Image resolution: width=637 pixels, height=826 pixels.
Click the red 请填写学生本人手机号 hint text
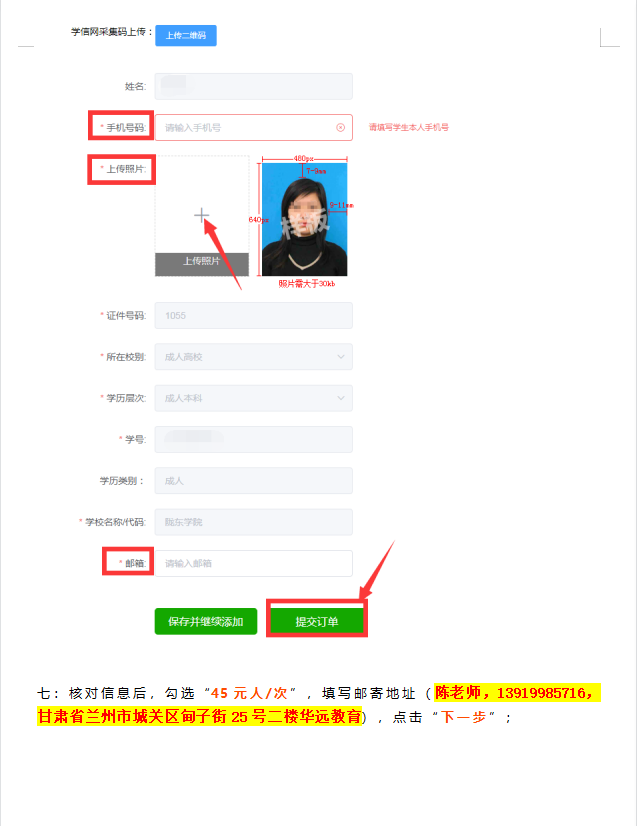point(408,127)
